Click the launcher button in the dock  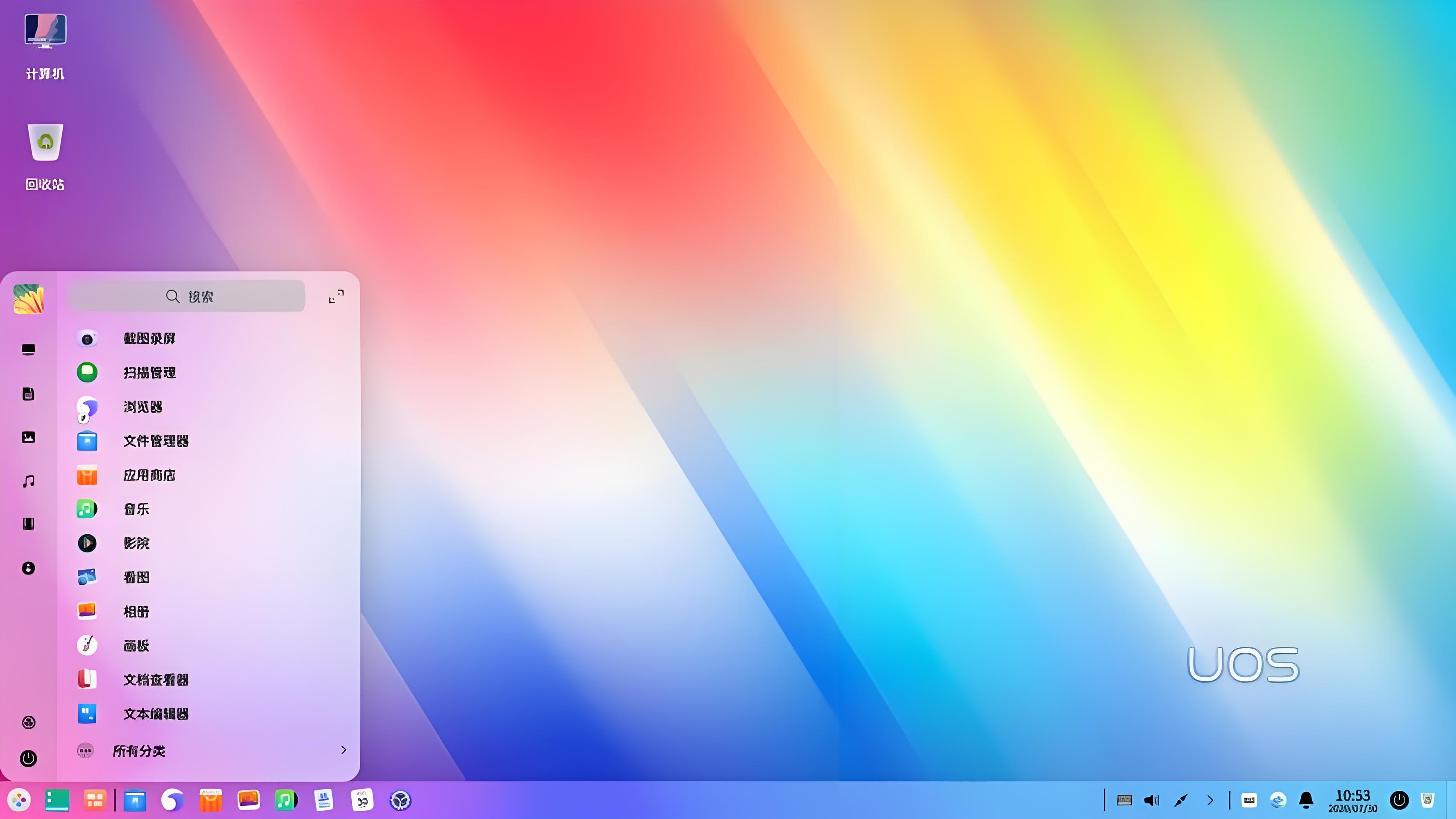19,800
